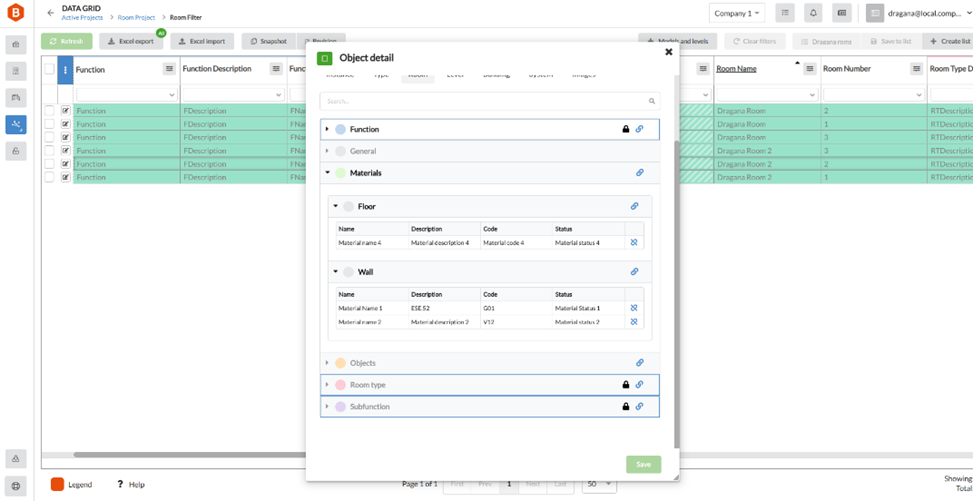Image resolution: width=973 pixels, height=501 pixels.
Task: Check the last data row checkbox
Action: tap(50, 177)
